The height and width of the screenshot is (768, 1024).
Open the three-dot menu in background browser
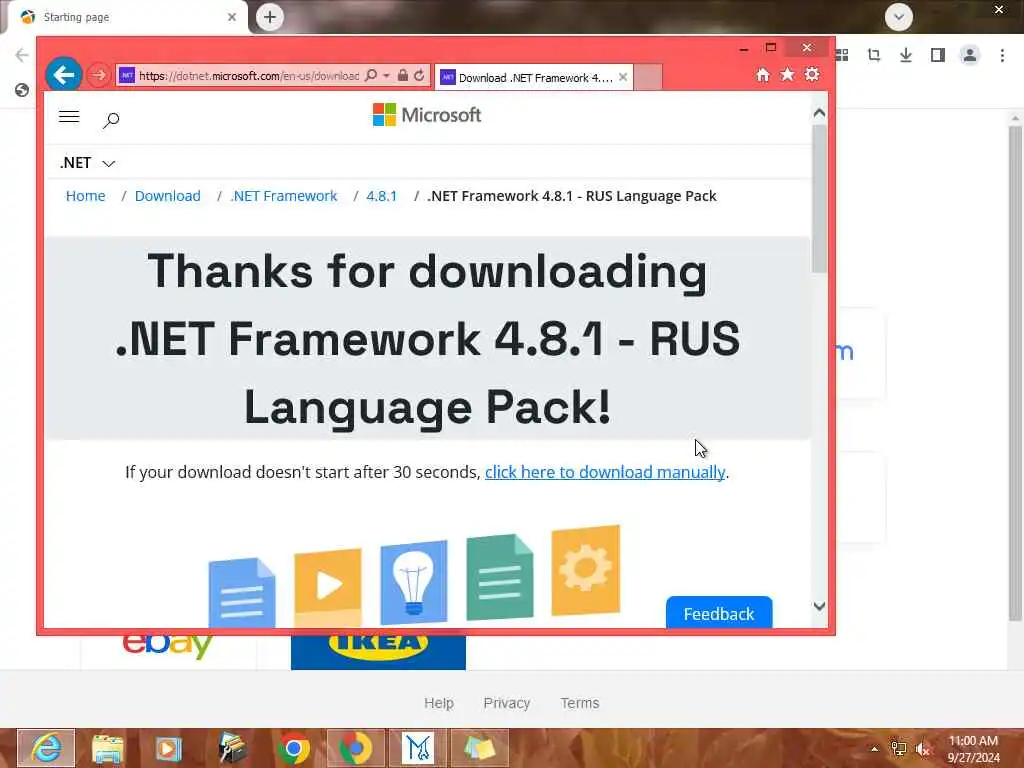tap(1002, 56)
